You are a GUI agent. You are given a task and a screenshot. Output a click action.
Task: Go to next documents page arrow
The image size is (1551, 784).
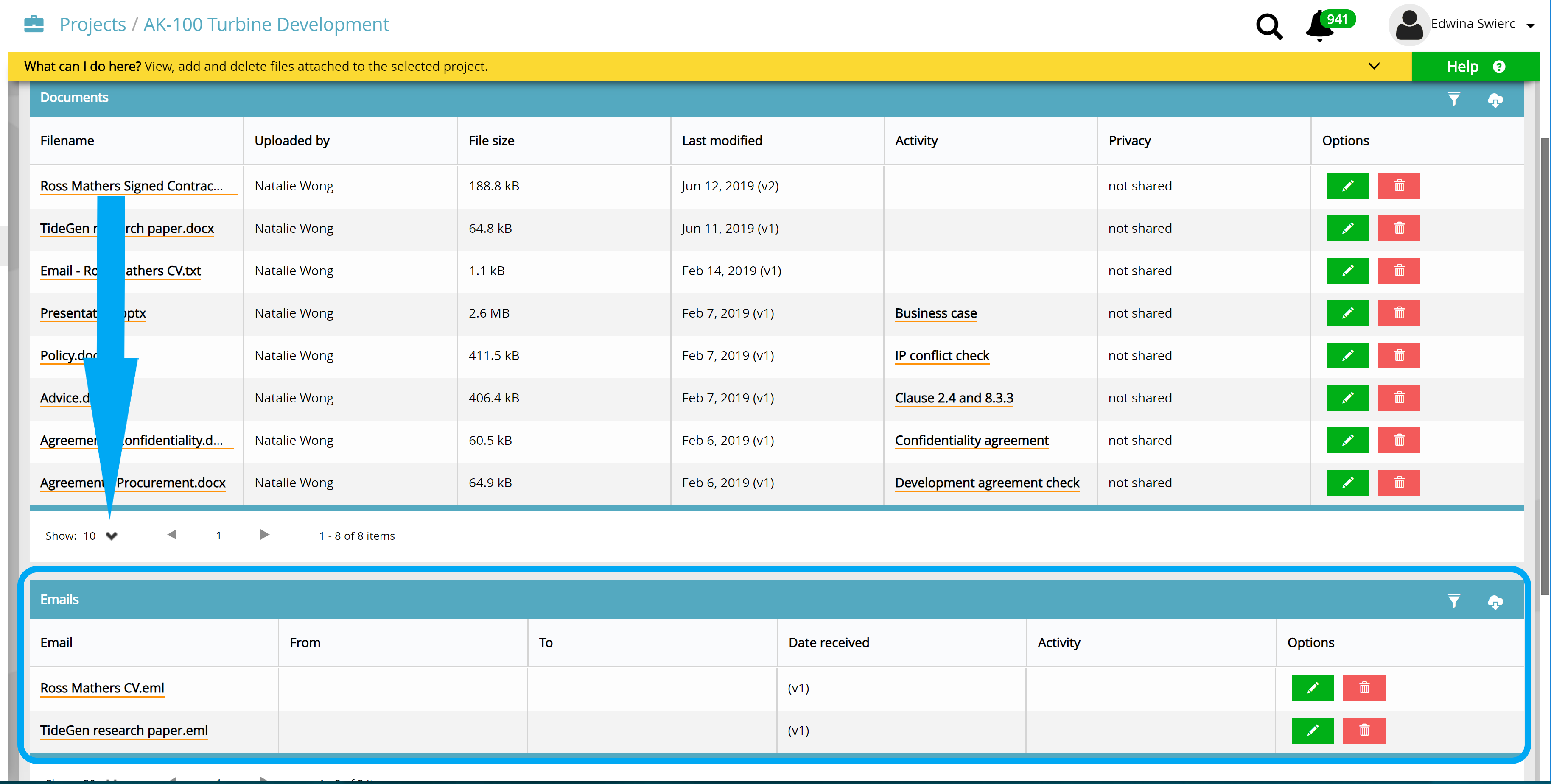264,534
